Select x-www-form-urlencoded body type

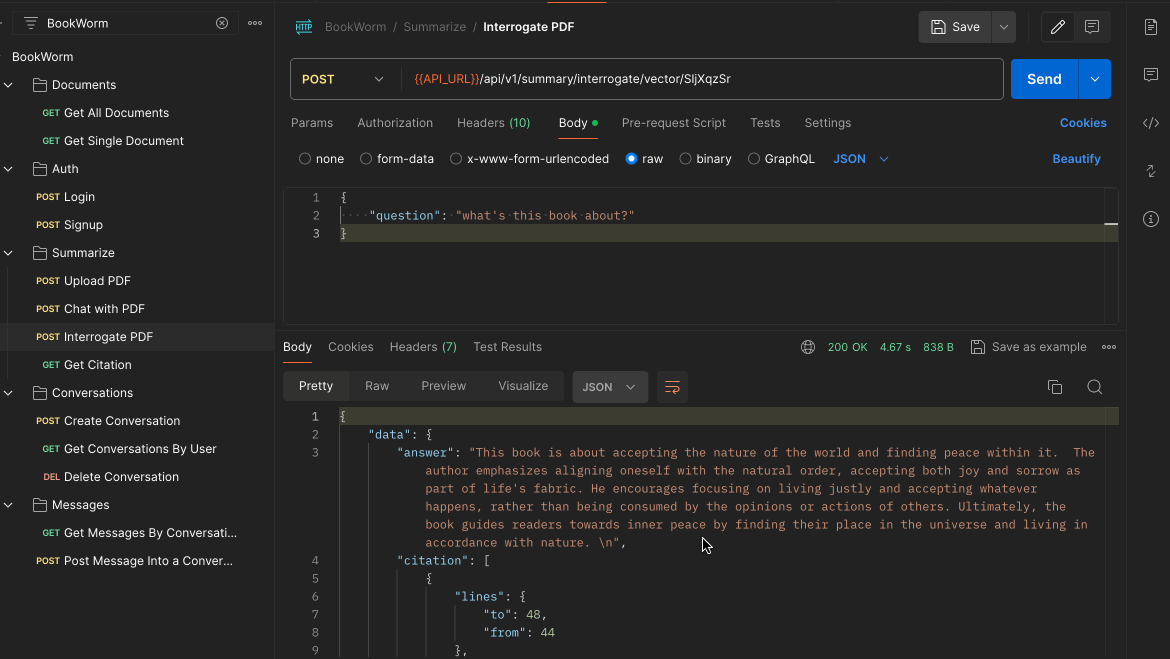pyautogui.click(x=456, y=159)
